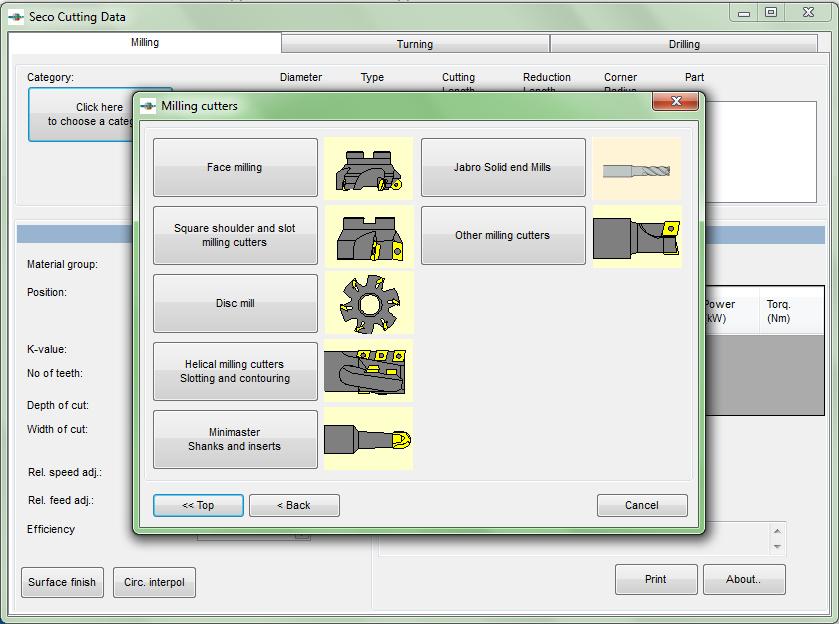Click the No of teeth label
This screenshot has width=839, height=624.
(55, 374)
